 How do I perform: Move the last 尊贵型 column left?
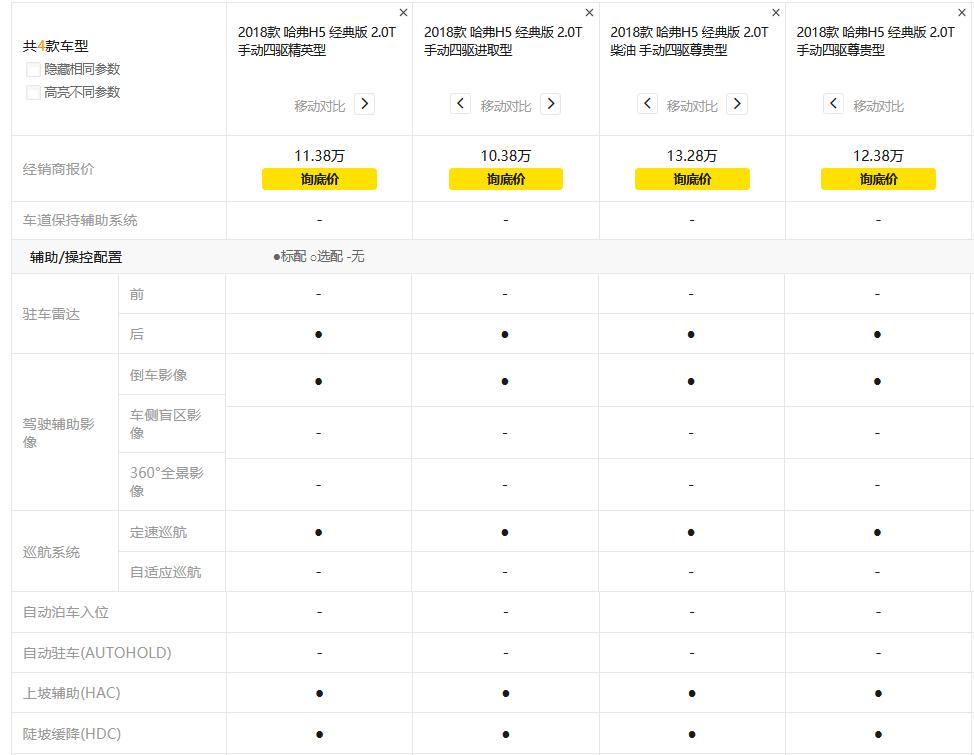coord(831,103)
